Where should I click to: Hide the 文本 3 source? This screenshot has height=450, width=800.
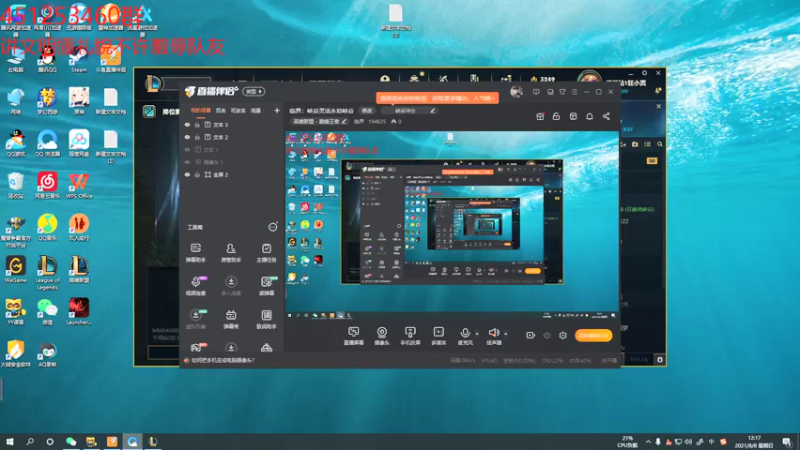coord(187,124)
